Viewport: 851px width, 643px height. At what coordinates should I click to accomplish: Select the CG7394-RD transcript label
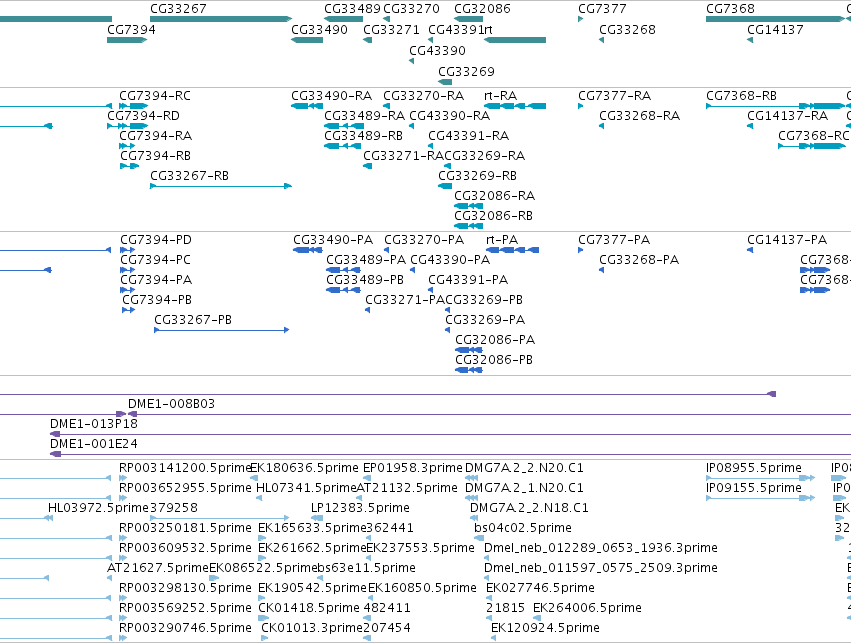143,116
